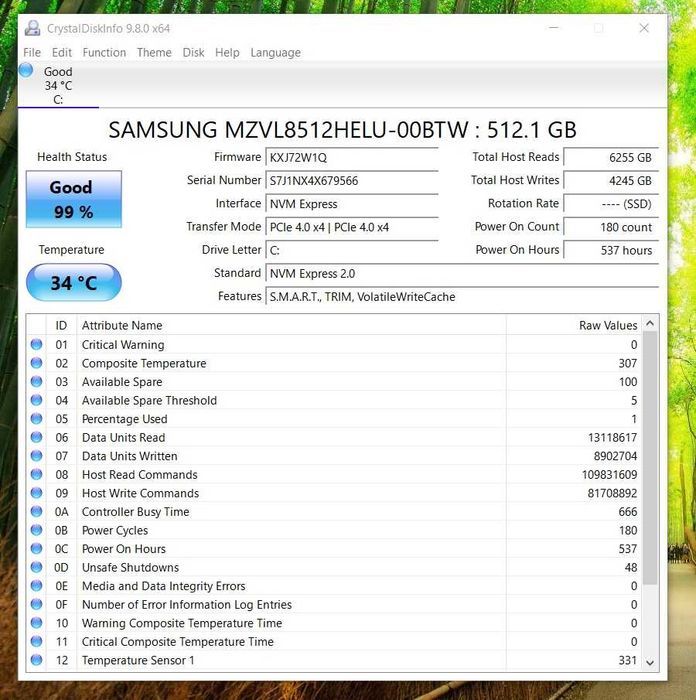This screenshot has height=700, width=696.
Task: Click the blue status orb for drive C:
Action: 26,71
